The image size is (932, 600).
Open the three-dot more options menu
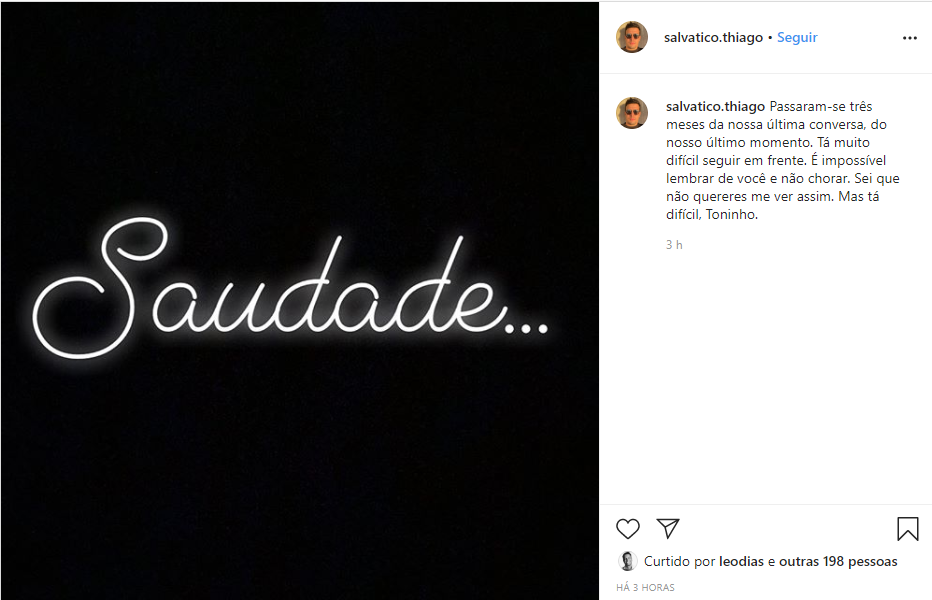[909, 38]
